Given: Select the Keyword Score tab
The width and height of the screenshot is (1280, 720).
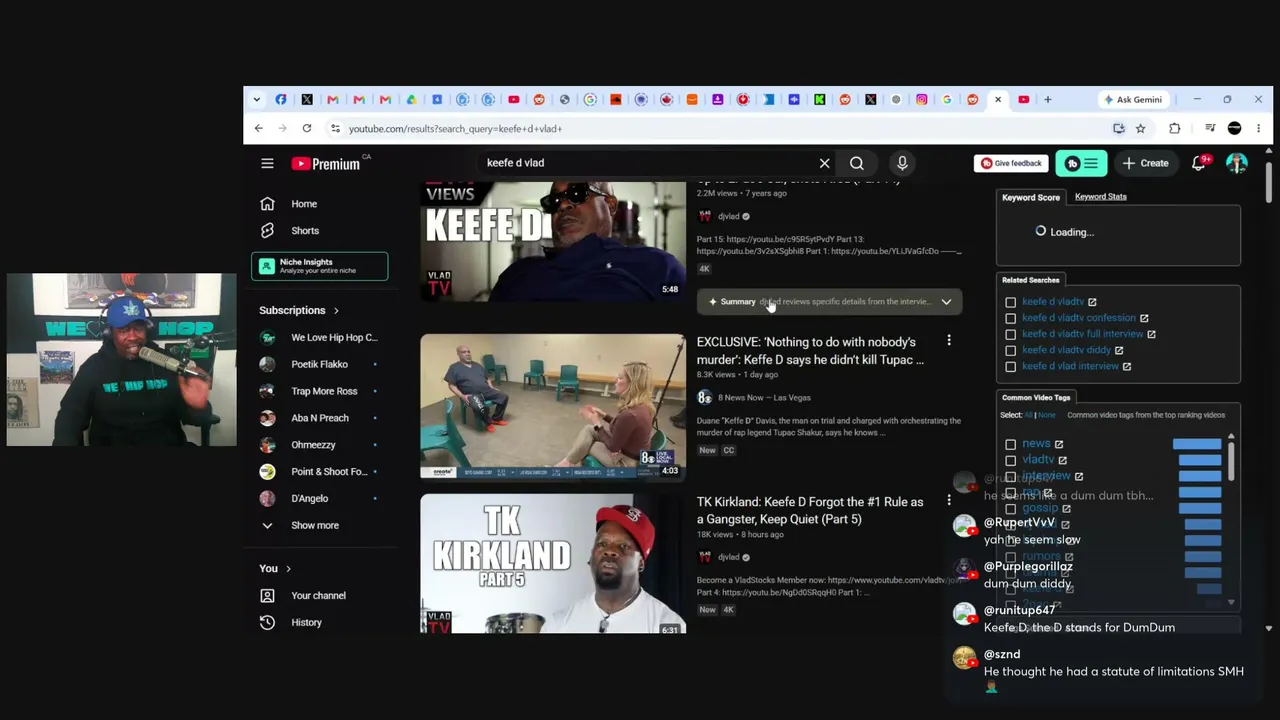Looking at the screenshot, I should click(x=1031, y=197).
